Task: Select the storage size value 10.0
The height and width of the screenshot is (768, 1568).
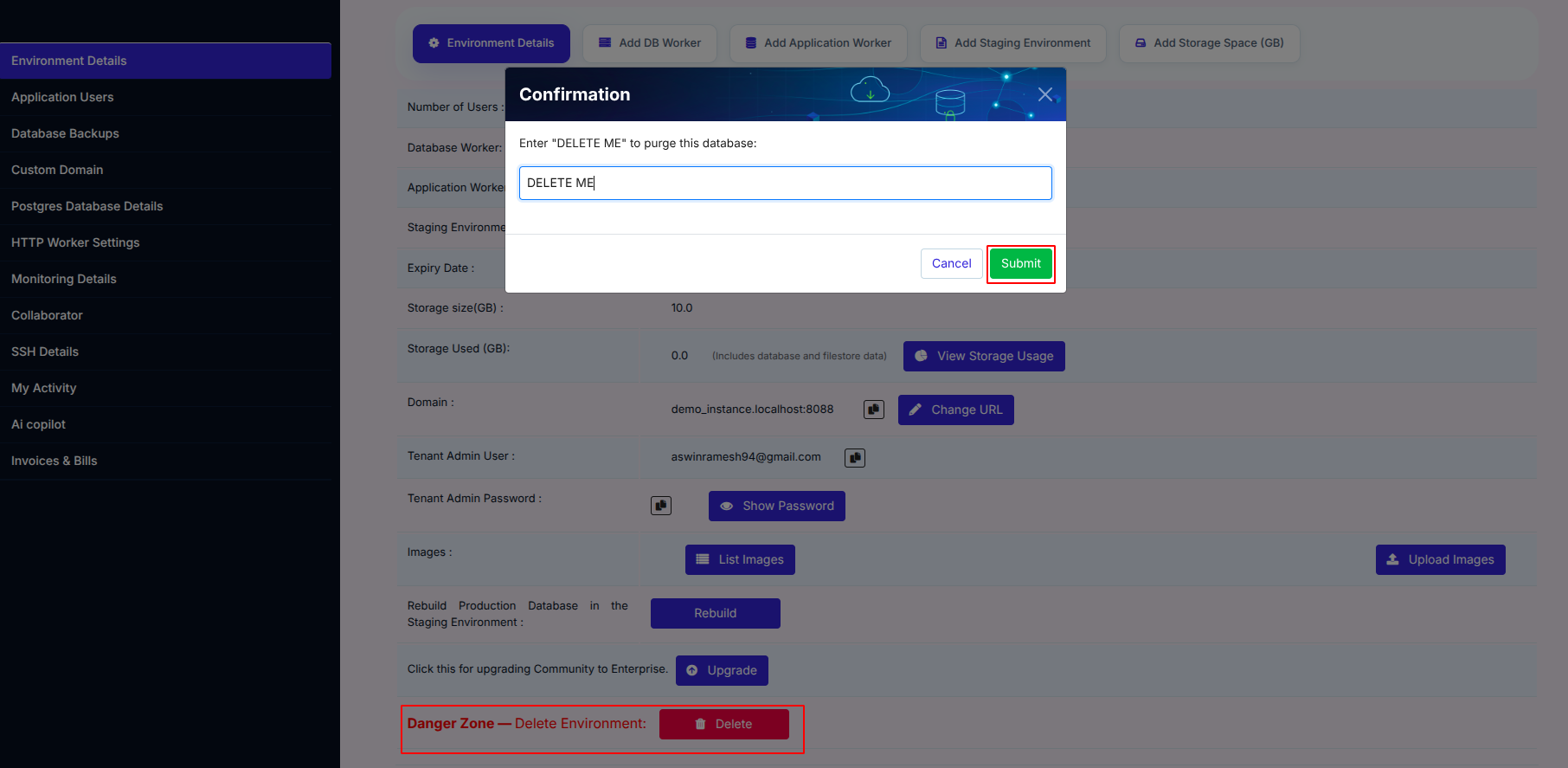Action: point(682,308)
